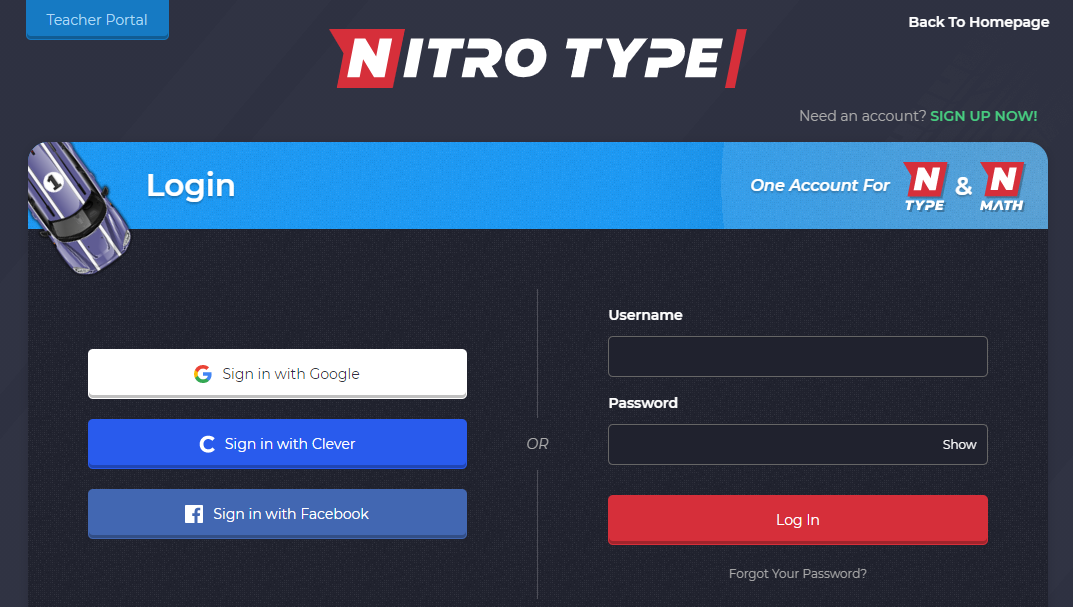Viewport: 1073px width, 607px height.
Task: Click Need an account? text
Action: pos(862,116)
